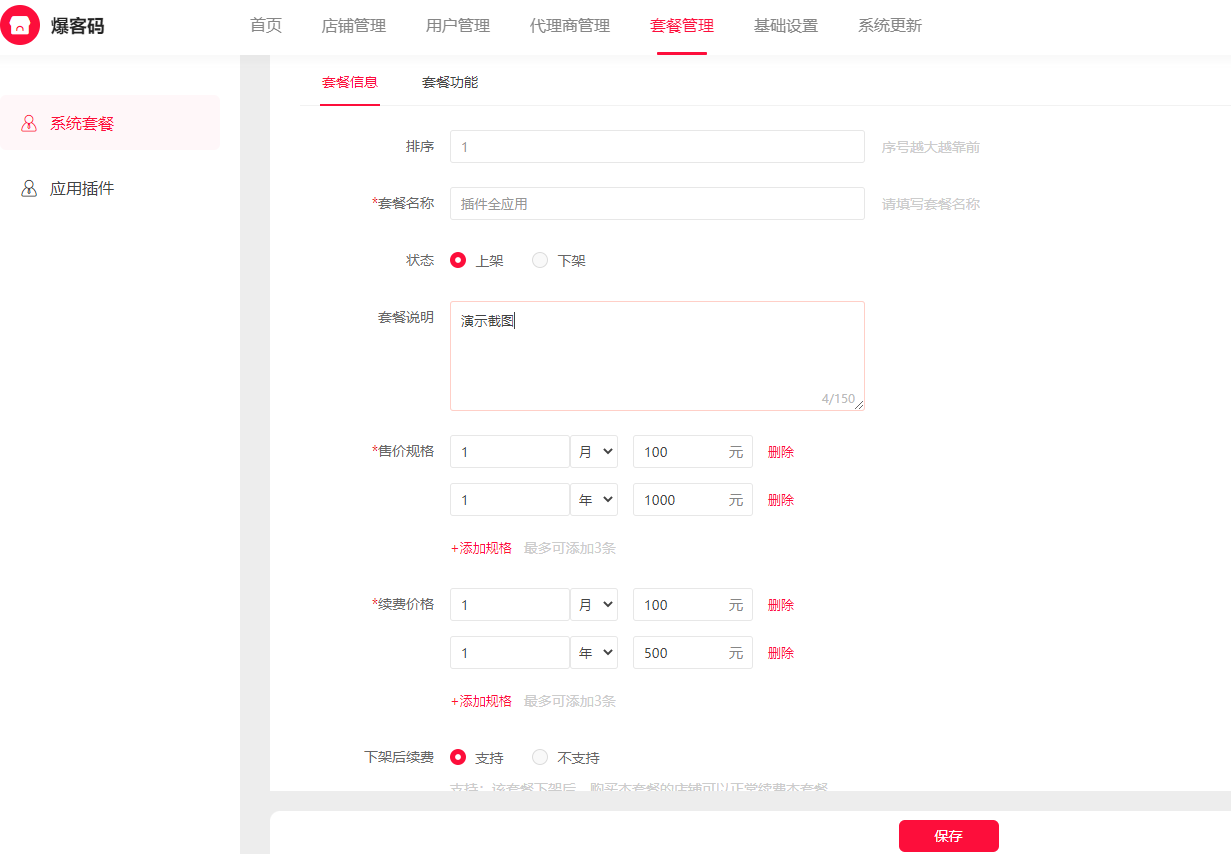Select the 下架 status radio button
The image size is (1231, 854).
pyautogui.click(x=540, y=260)
